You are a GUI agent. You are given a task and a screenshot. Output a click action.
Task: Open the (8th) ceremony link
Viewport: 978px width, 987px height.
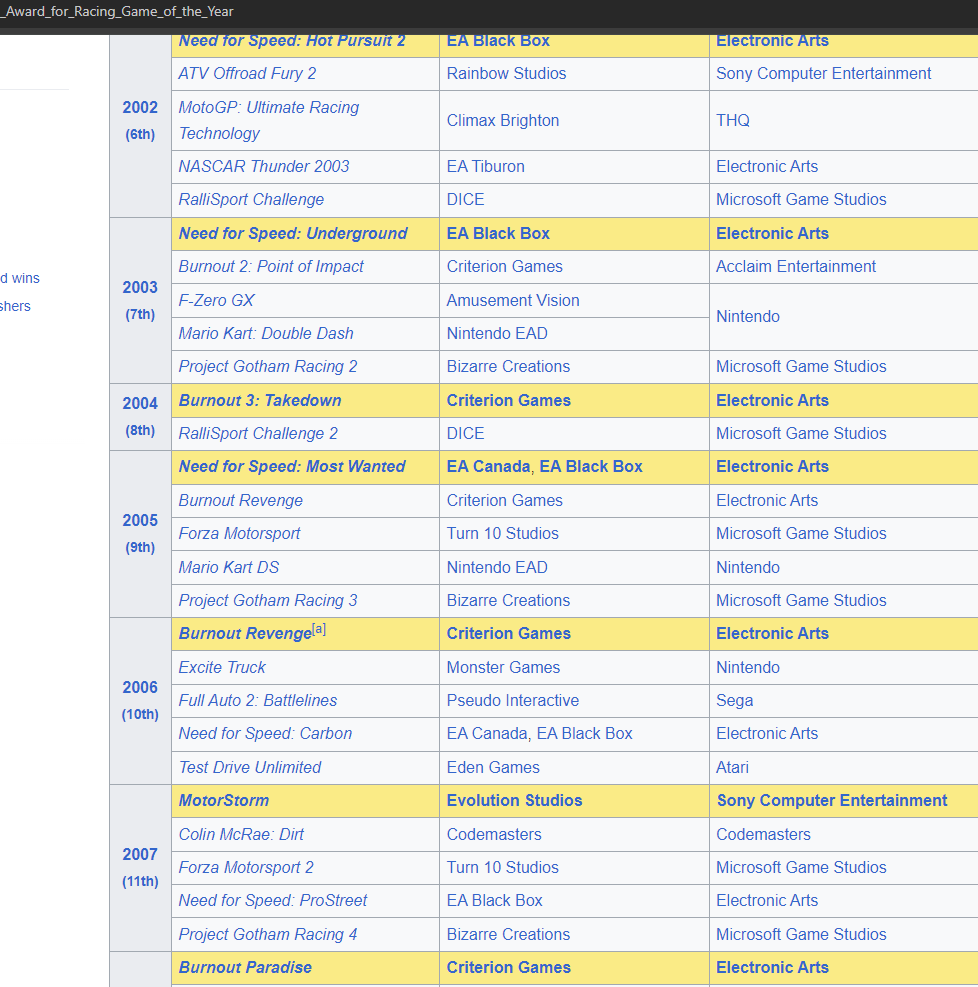tap(140, 431)
